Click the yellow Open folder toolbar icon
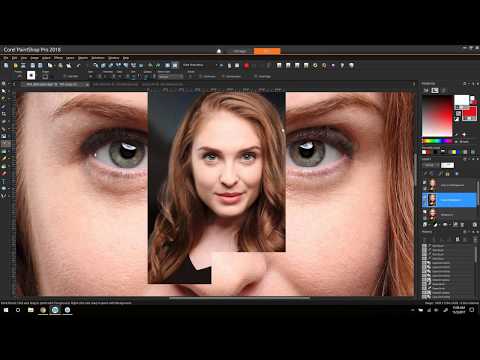The image size is (480, 360). 15,66
